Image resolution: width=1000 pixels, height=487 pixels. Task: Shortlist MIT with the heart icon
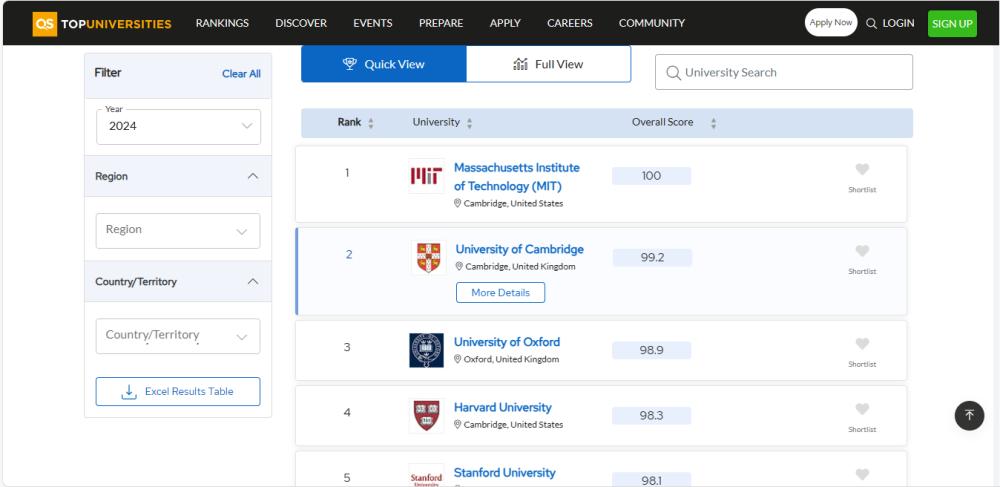pyautogui.click(x=862, y=170)
